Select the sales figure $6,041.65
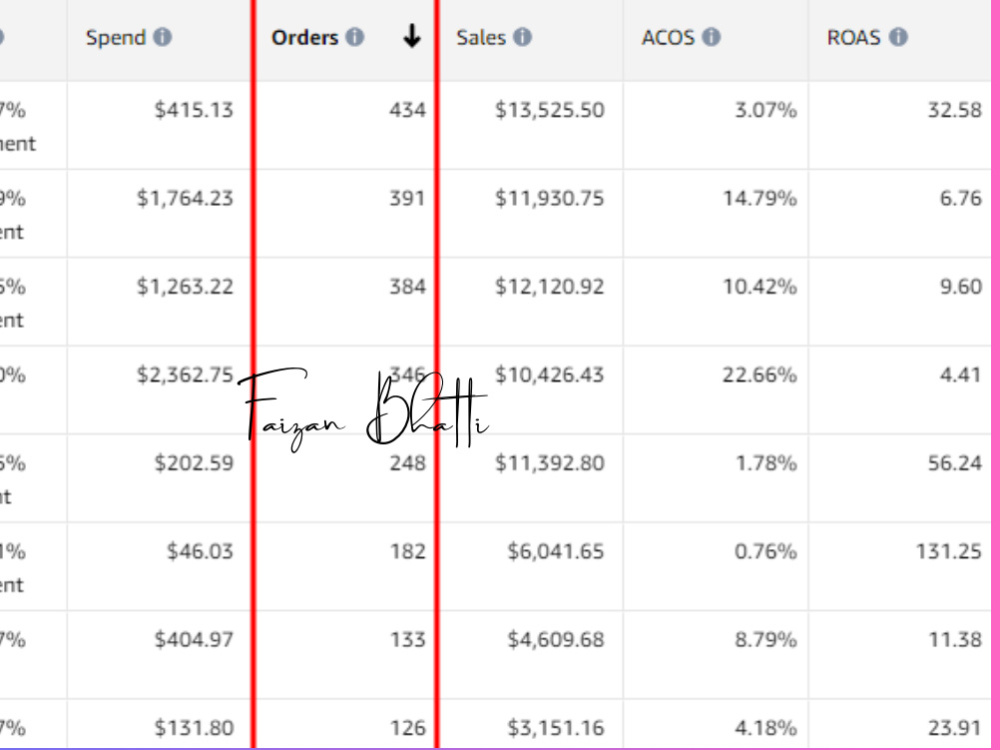Viewport: 1000px width, 750px height. click(555, 551)
